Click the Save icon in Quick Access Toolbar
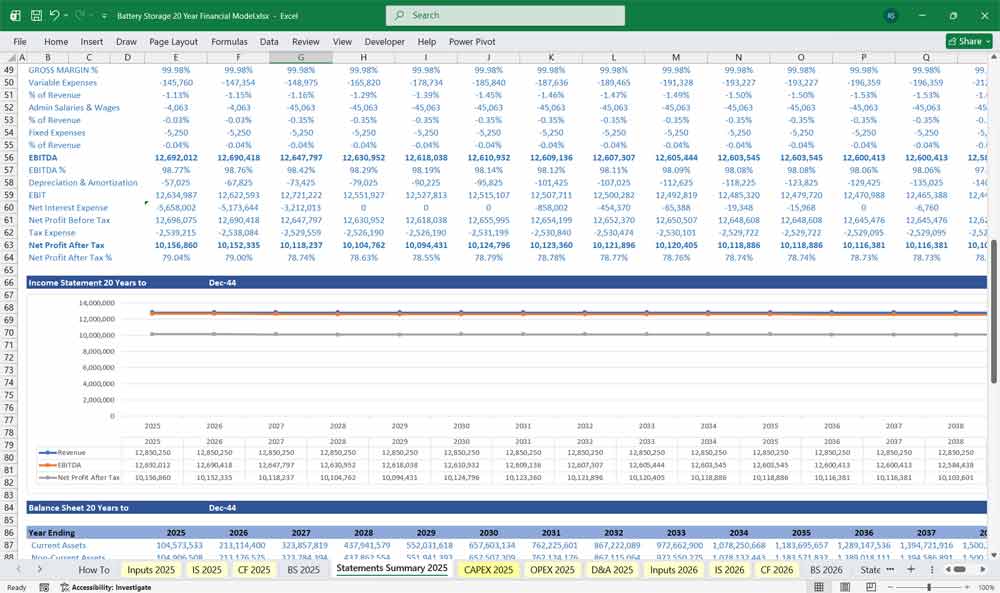This screenshot has width=1000, height=593. [35, 15]
